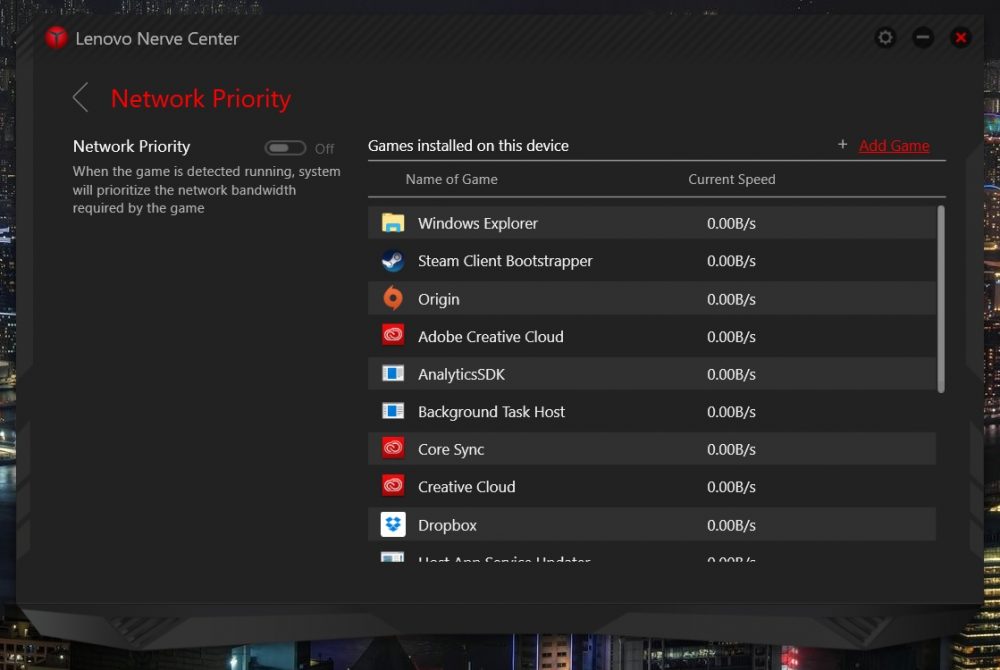1000x670 pixels.
Task: Click the Network Priority description text
Action: [206, 189]
